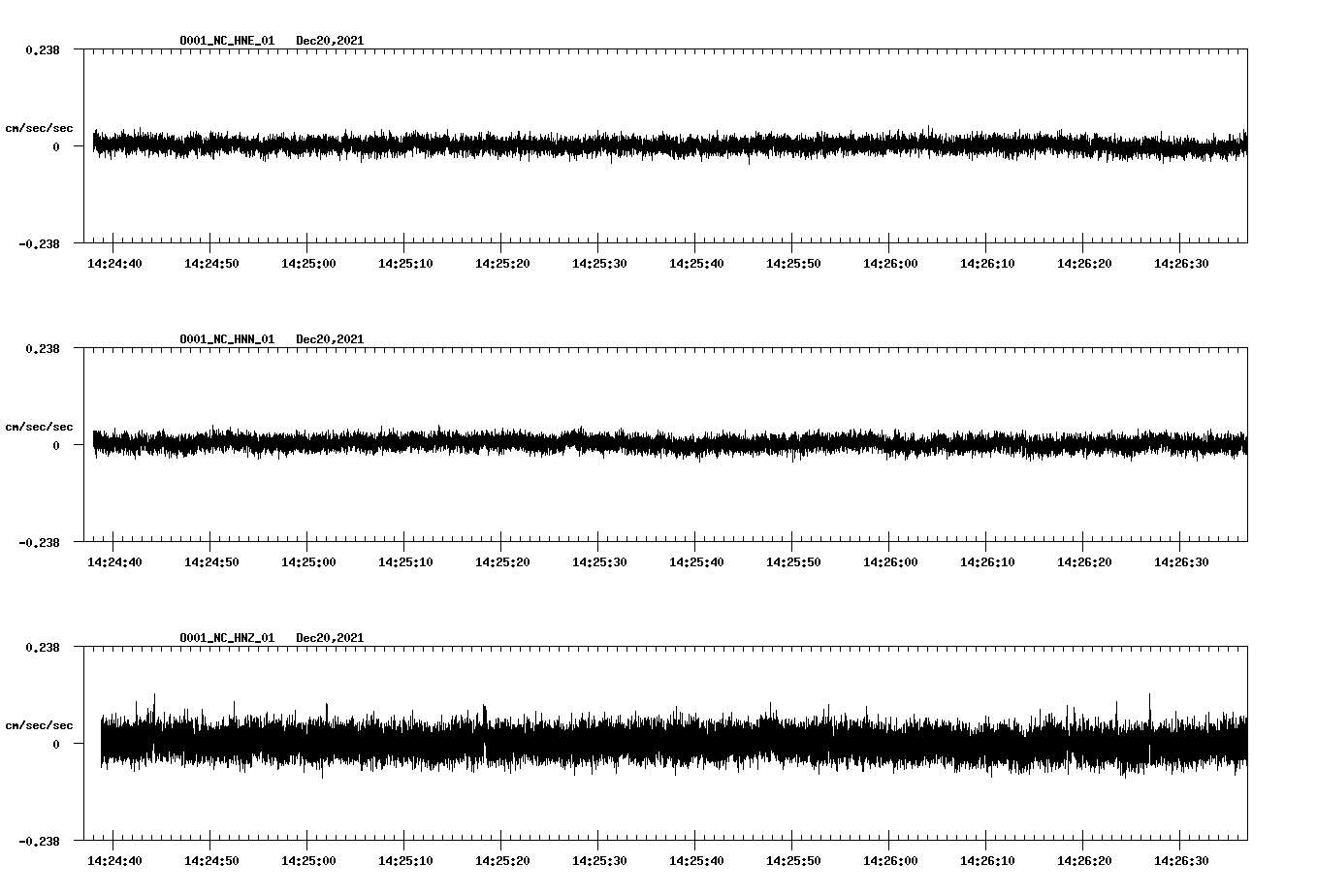Viewport: 1317px width, 896px height.
Task: Click the 0.238 upper axis value on the HNE plot
Action: pyautogui.click(x=43, y=49)
